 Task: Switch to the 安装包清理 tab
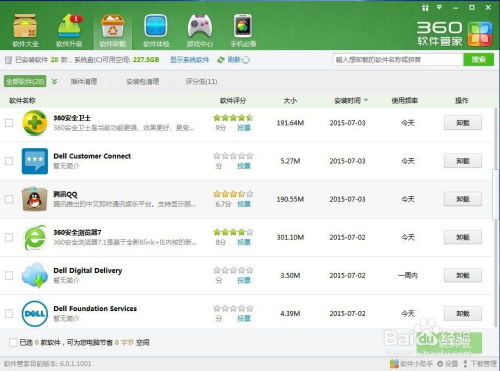143,81
